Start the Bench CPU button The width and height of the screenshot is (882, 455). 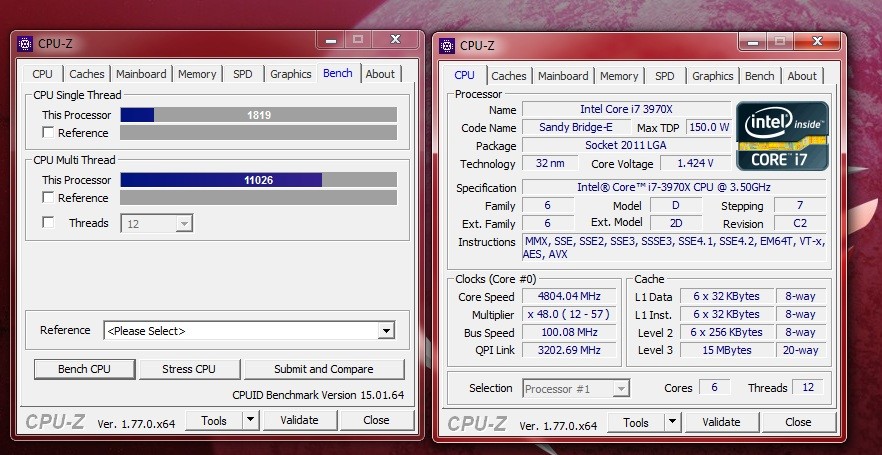pos(84,369)
